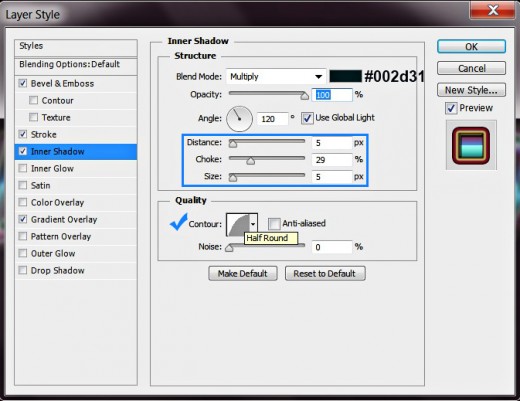Click the Opacity value field
520x401 pixels.
332,95
